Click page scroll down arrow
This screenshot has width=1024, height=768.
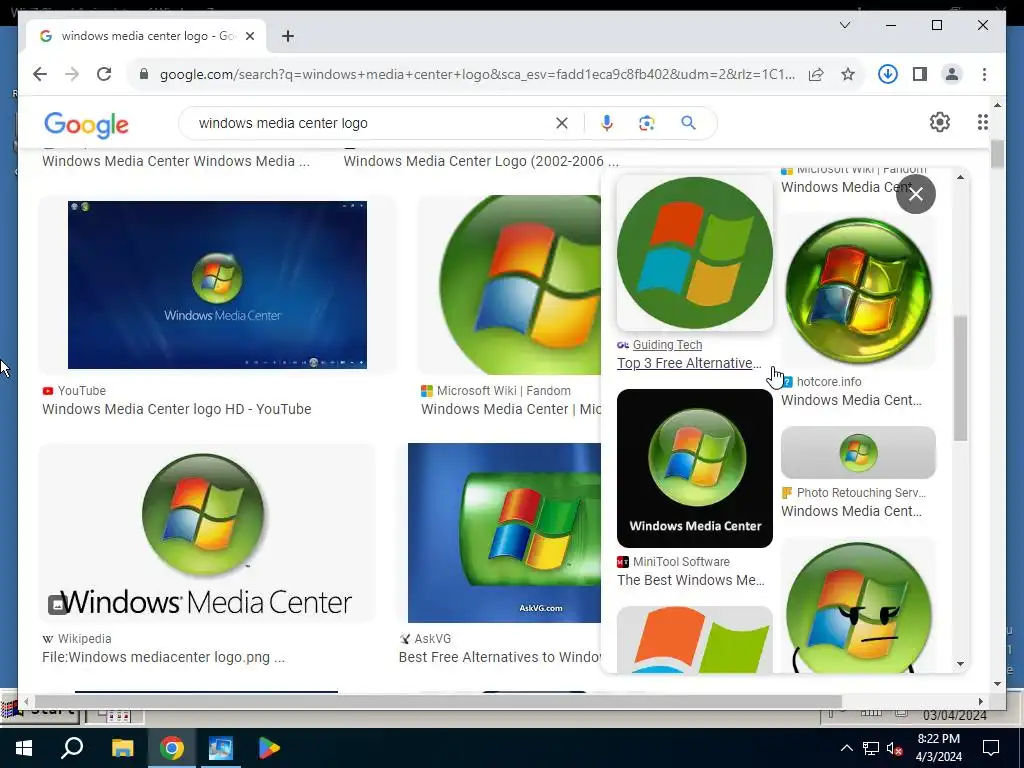(997, 684)
